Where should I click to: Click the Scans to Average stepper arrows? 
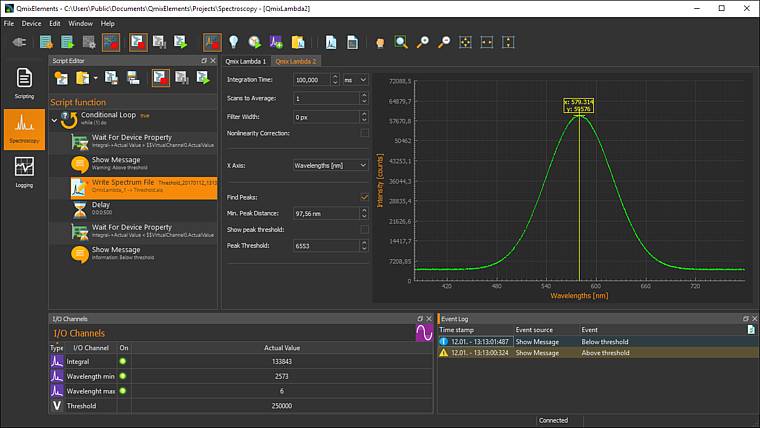click(x=364, y=98)
